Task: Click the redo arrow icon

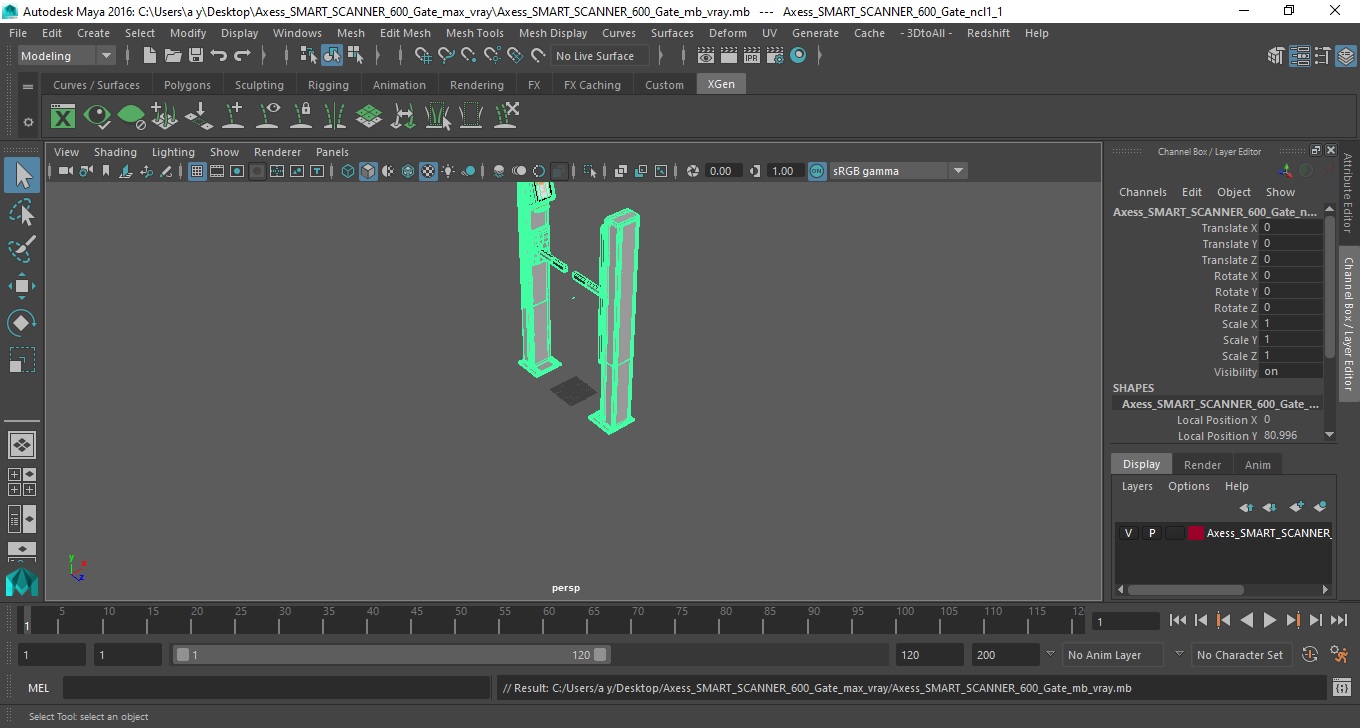Action: [x=242, y=56]
